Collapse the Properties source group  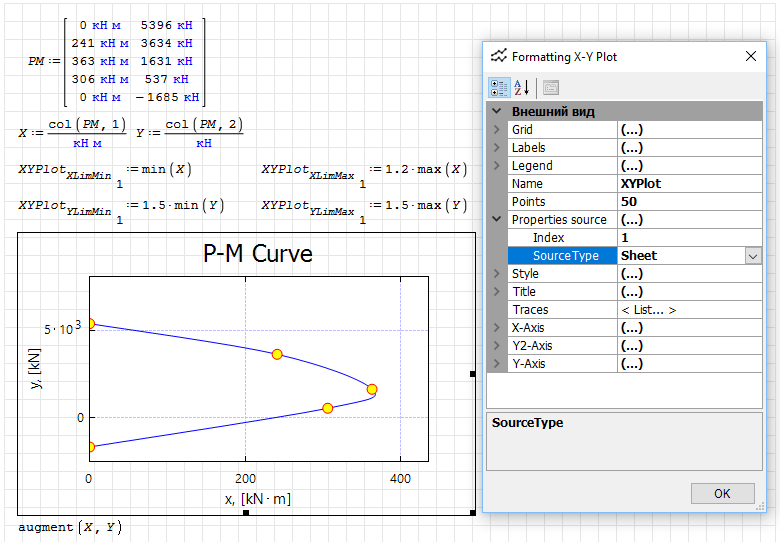pyautogui.click(x=497, y=220)
